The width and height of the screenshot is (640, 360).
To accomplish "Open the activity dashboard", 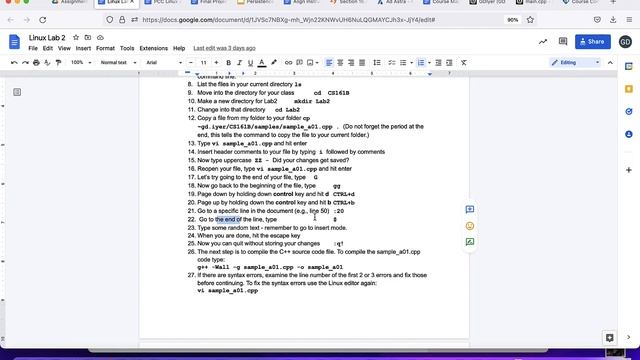I will coord(543,42).
